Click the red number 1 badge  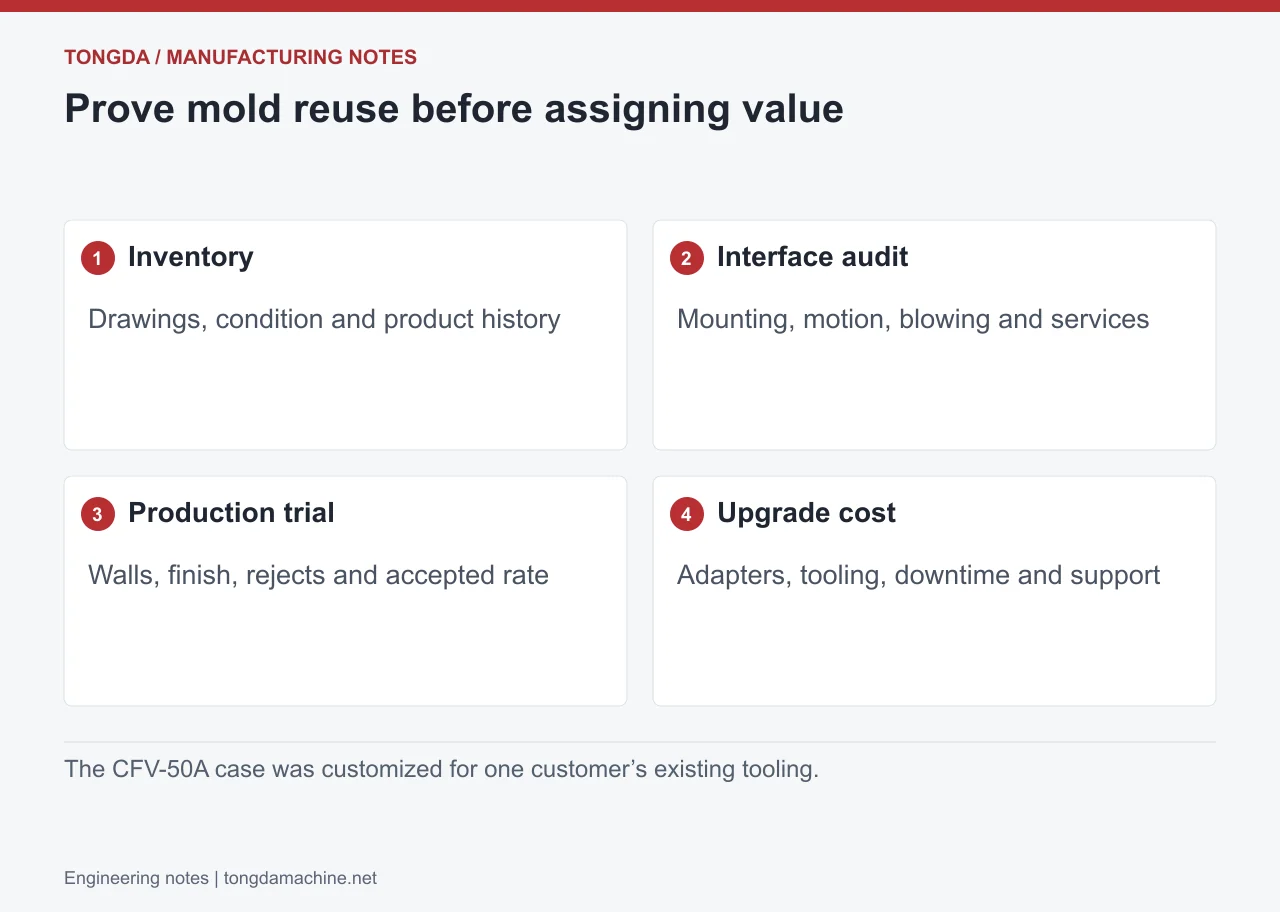pyautogui.click(x=97, y=258)
